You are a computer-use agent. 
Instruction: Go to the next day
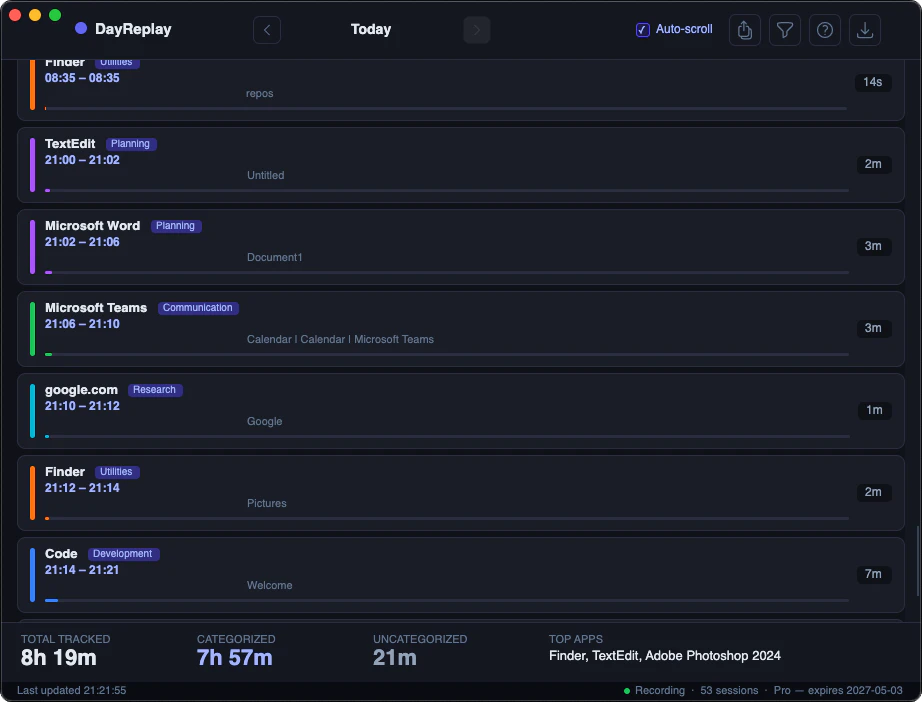point(476,29)
